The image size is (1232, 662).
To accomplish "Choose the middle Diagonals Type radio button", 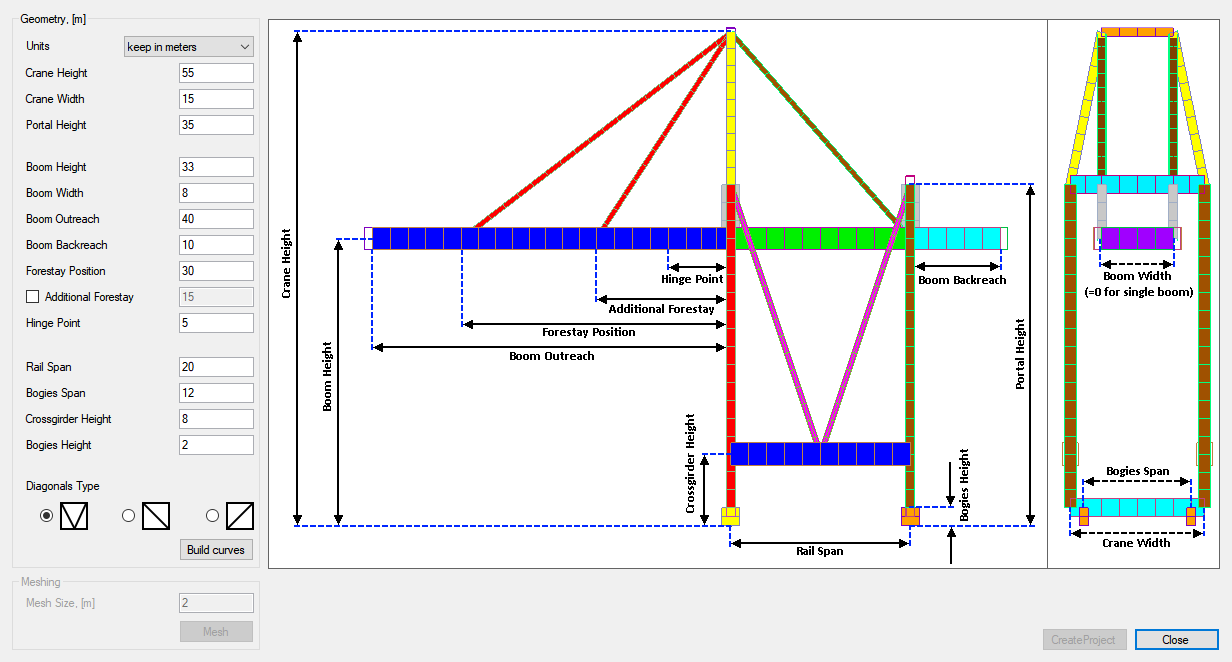I will click(128, 515).
